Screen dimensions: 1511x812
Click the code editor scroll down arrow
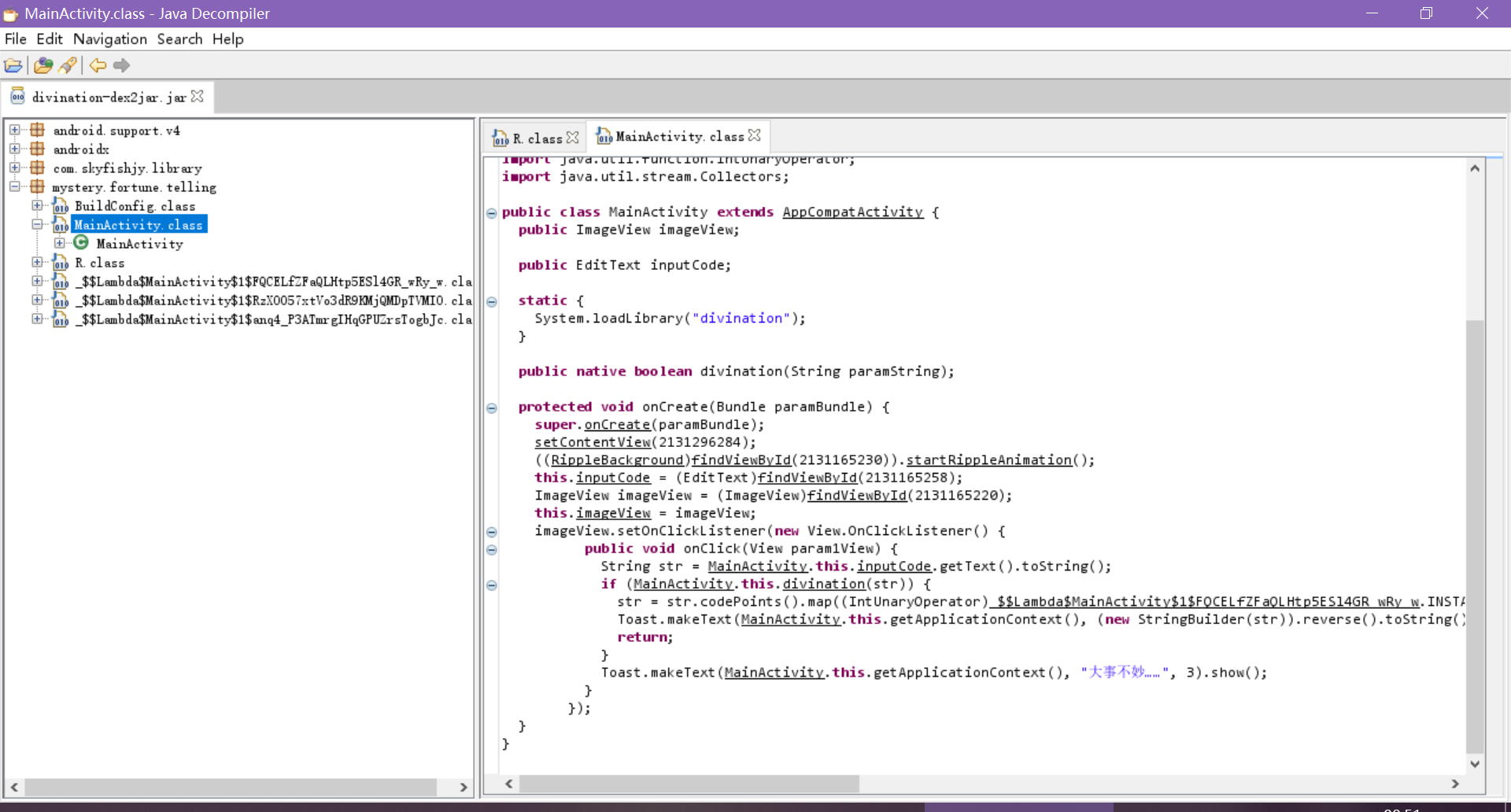[1475, 763]
